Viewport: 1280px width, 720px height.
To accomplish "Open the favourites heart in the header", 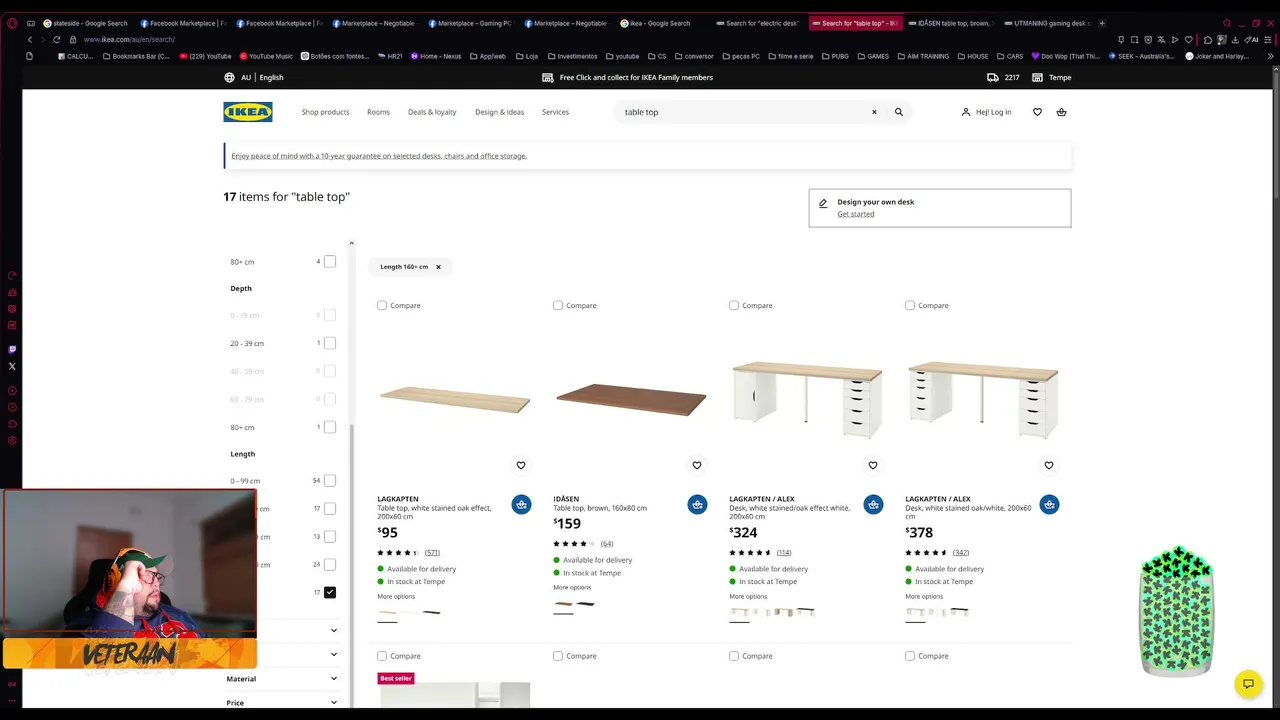I will coord(1037,112).
